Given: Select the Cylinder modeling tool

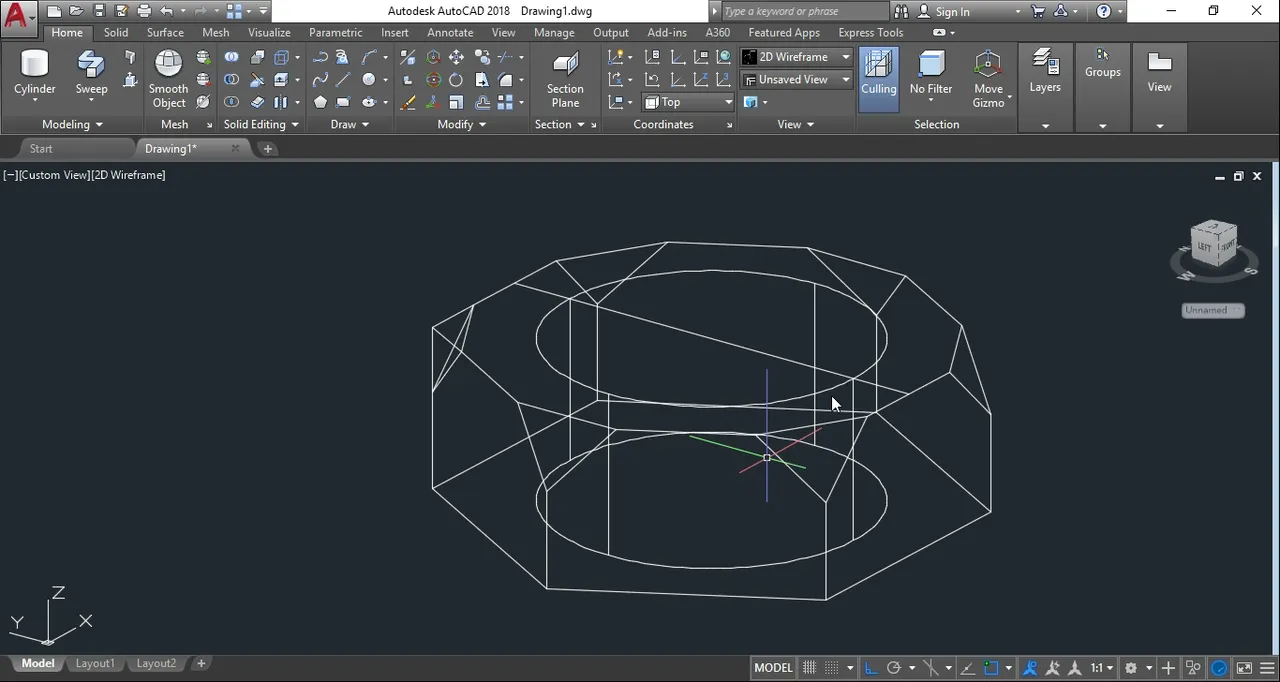Looking at the screenshot, I should (x=35, y=74).
